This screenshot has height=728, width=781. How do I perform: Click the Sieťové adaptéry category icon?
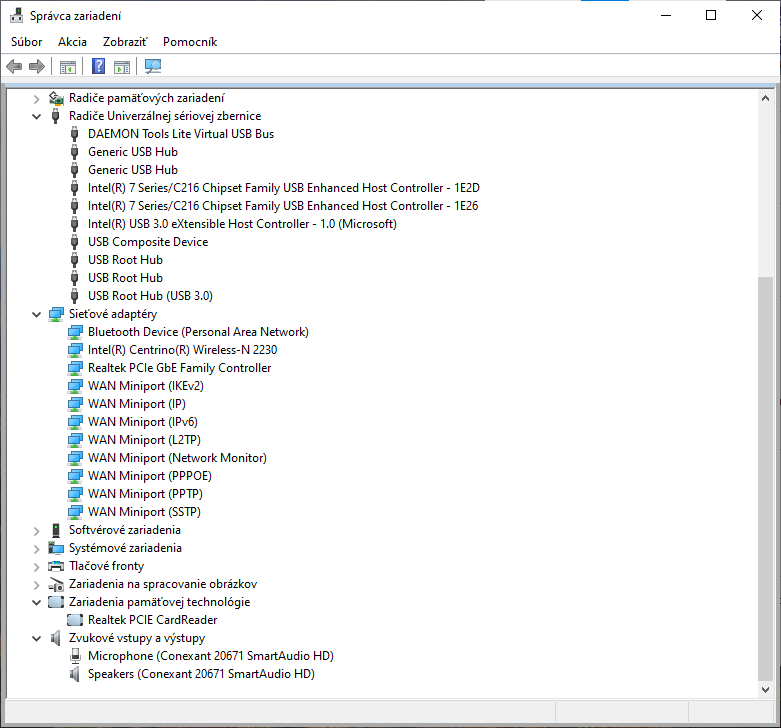click(56, 314)
